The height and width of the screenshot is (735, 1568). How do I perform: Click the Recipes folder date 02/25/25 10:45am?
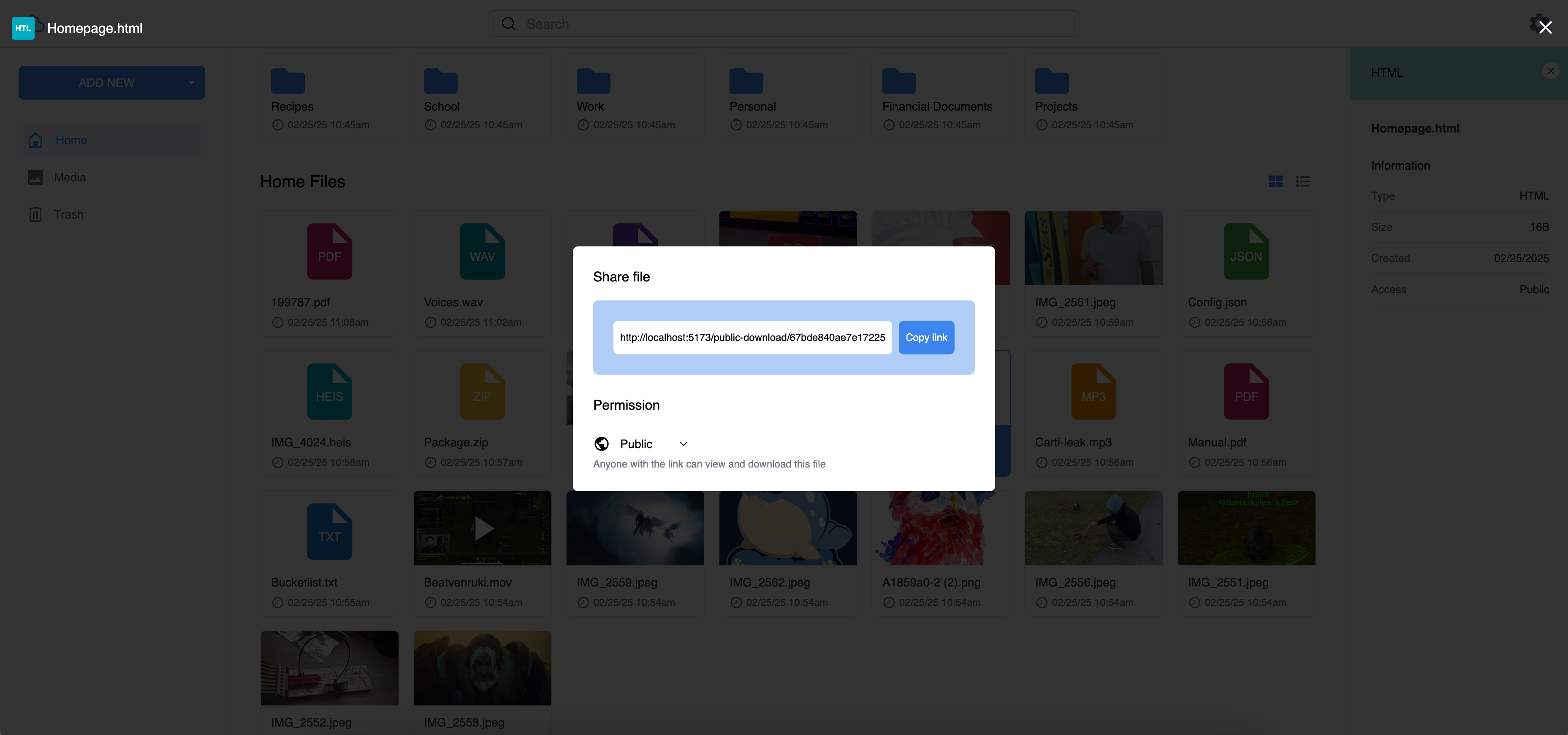tap(328, 125)
